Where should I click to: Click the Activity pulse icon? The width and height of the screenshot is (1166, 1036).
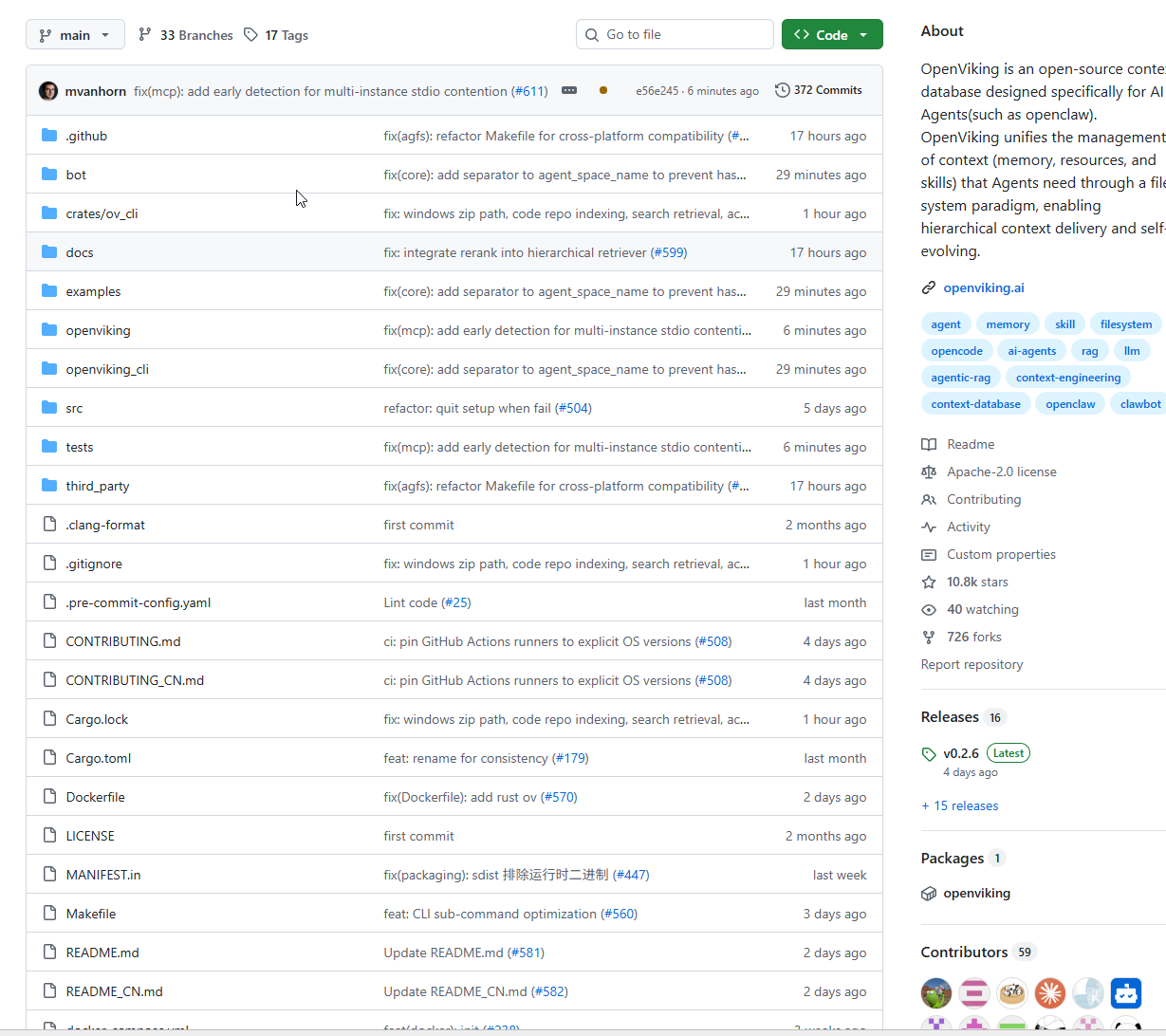point(929,527)
